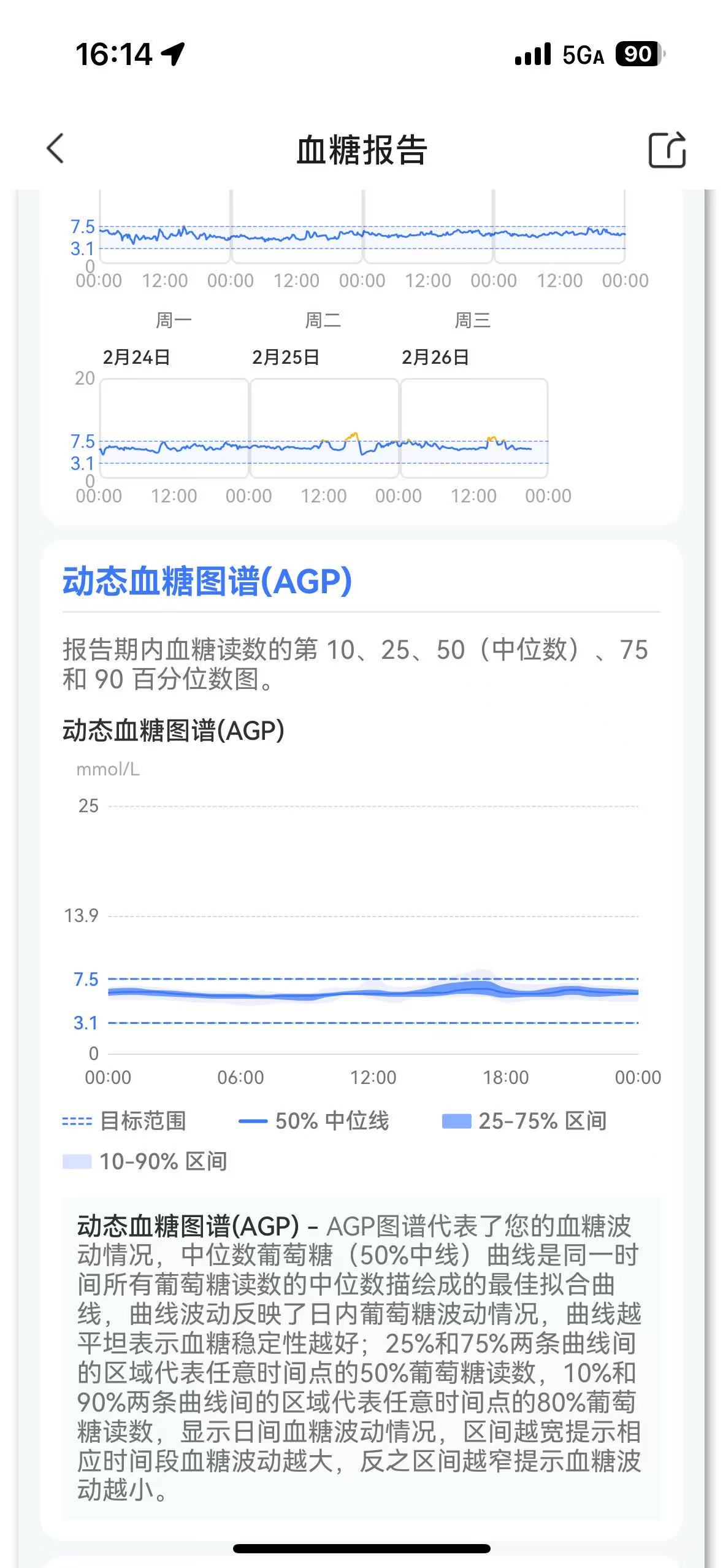Screen dimensions: 723x1568
Task: Tap the 5GA network indicator
Action: pyautogui.click(x=583, y=55)
